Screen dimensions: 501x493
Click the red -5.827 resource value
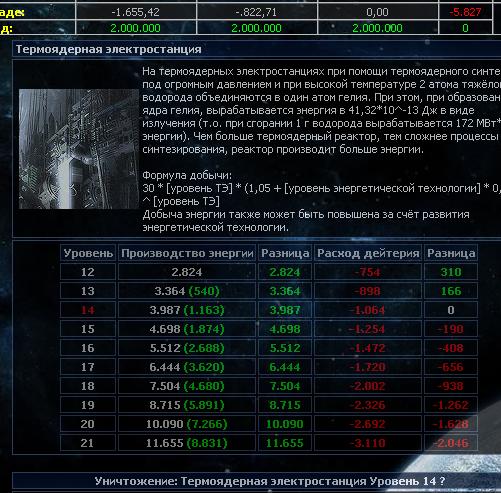465,12
